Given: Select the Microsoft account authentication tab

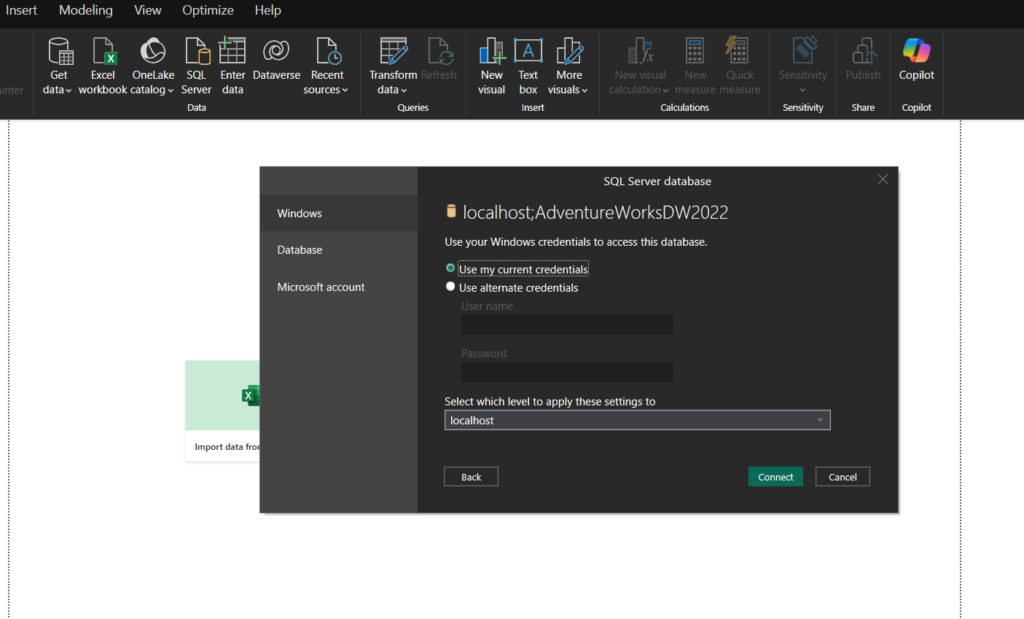Looking at the screenshot, I should tap(338, 287).
